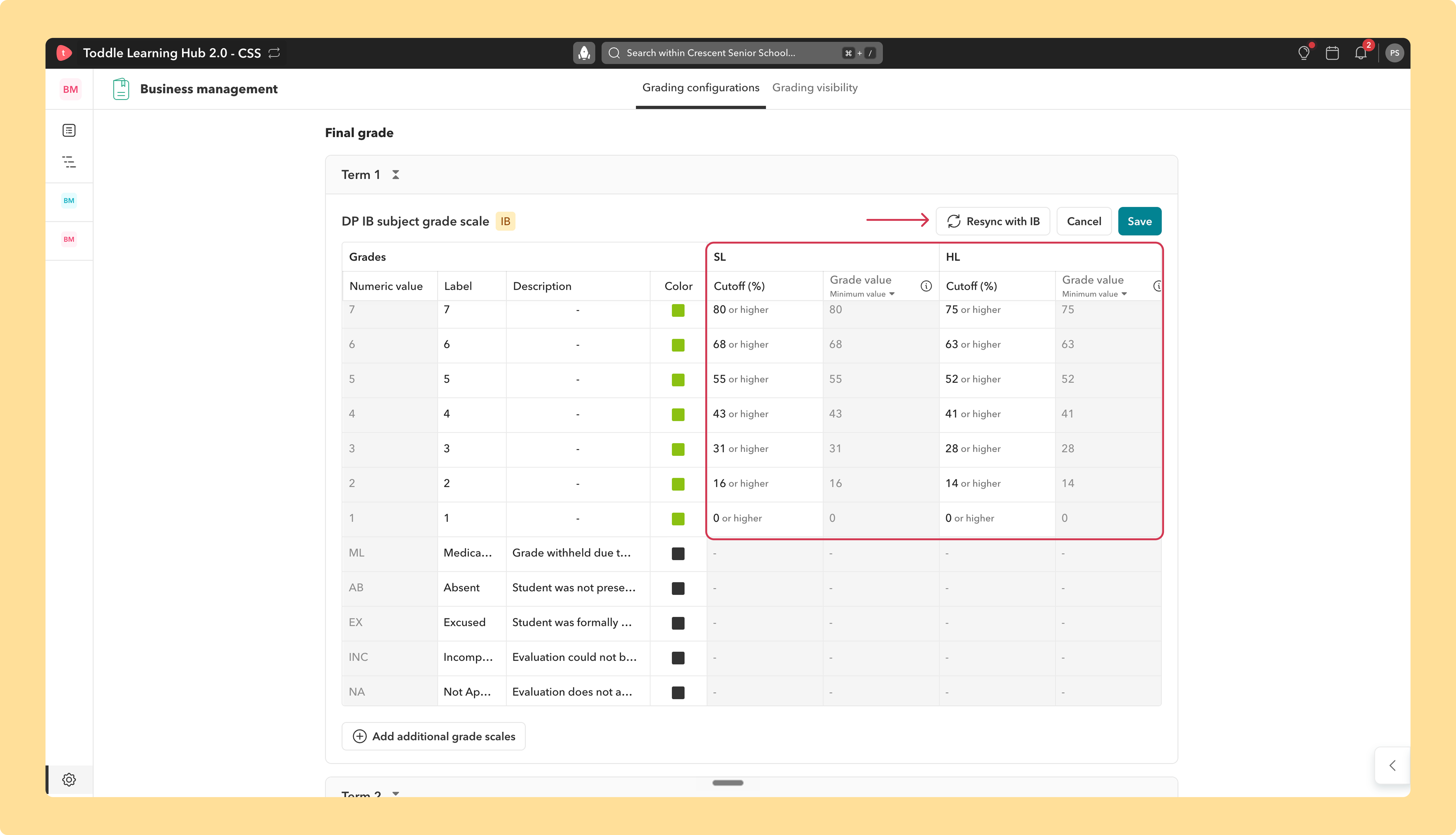Click the switch organization sync icon
1456x835 pixels.
click(x=274, y=53)
